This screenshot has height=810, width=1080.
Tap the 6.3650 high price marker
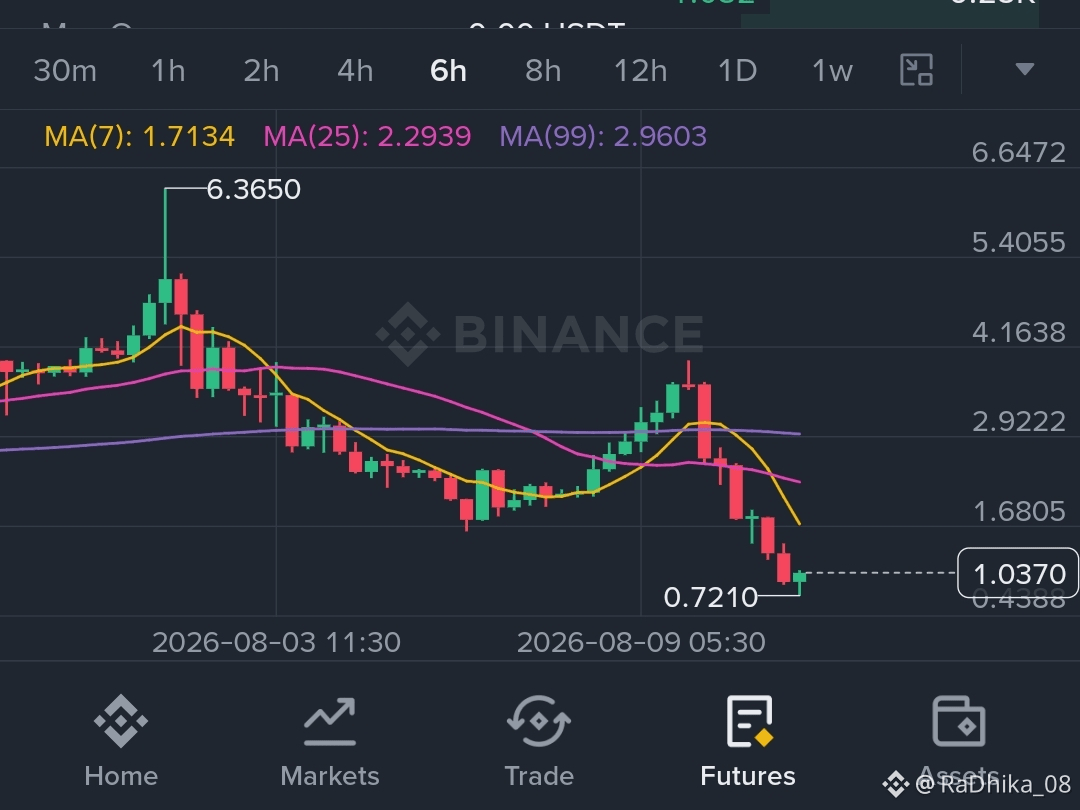pyautogui.click(x=253, y=189)
